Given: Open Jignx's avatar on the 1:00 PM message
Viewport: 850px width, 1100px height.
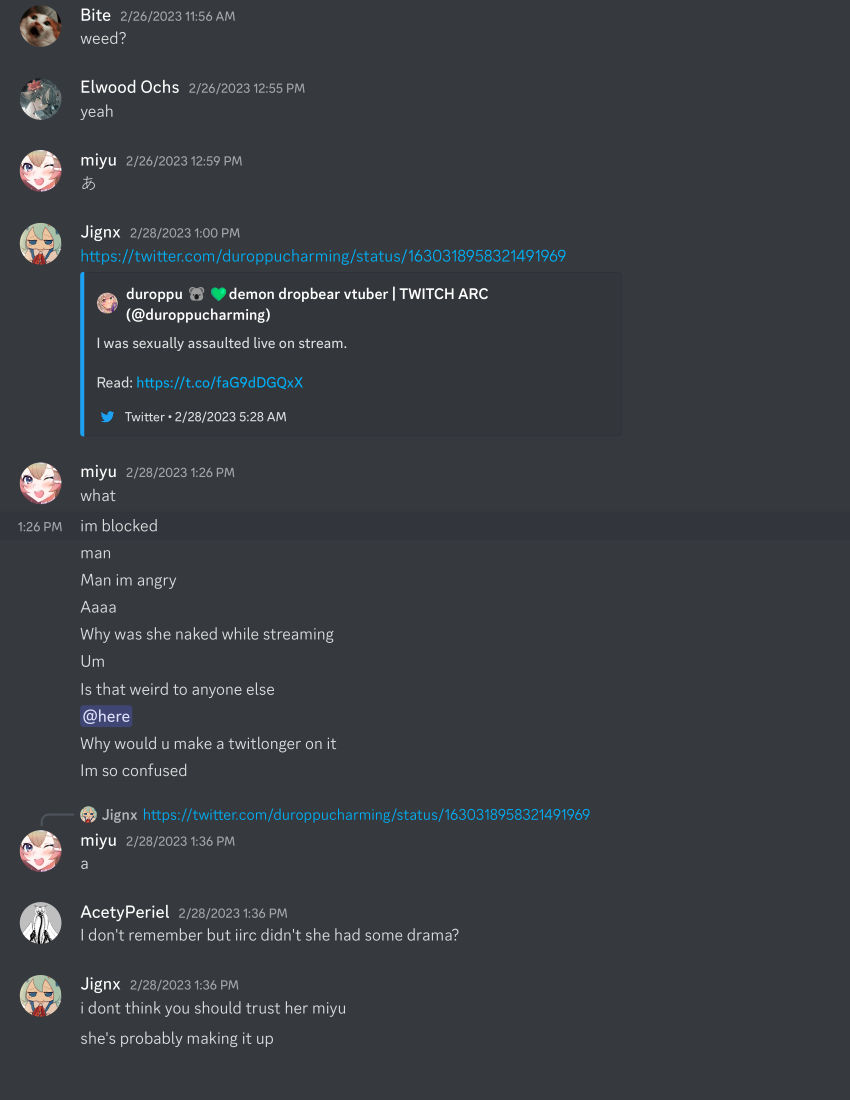Looking at the screenshot, I should (x=40, y=243).
